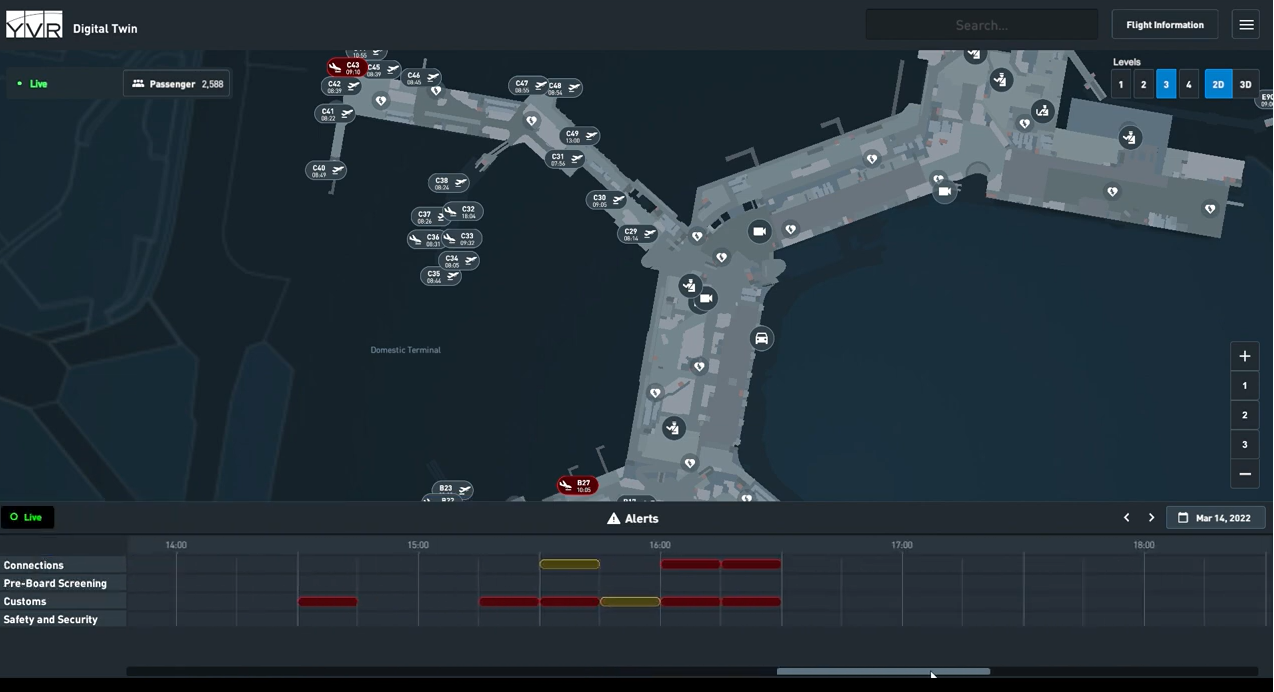The width and height of the screenshot is (1274, 692).
Task: Open Flight Information panel
Action: point(1164,25)
